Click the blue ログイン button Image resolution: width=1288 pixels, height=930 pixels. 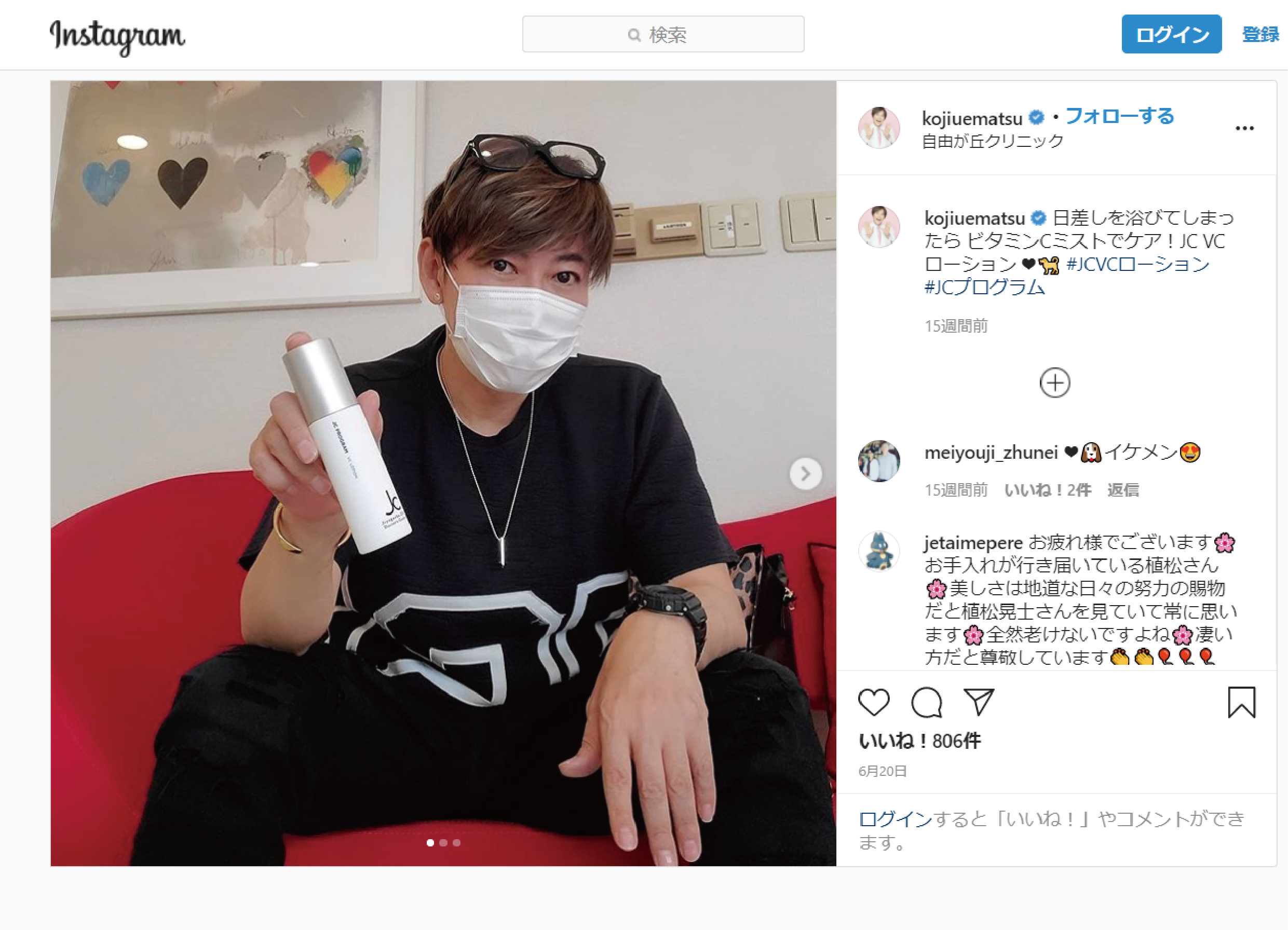pos(1171,34)
